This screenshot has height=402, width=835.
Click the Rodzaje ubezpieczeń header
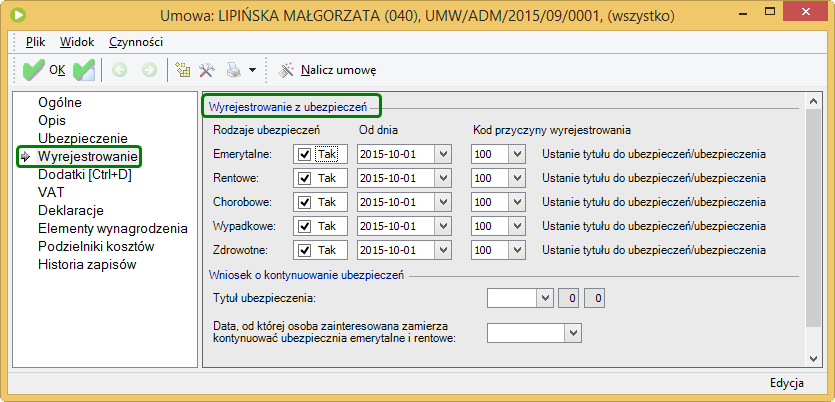click(266, 130)
